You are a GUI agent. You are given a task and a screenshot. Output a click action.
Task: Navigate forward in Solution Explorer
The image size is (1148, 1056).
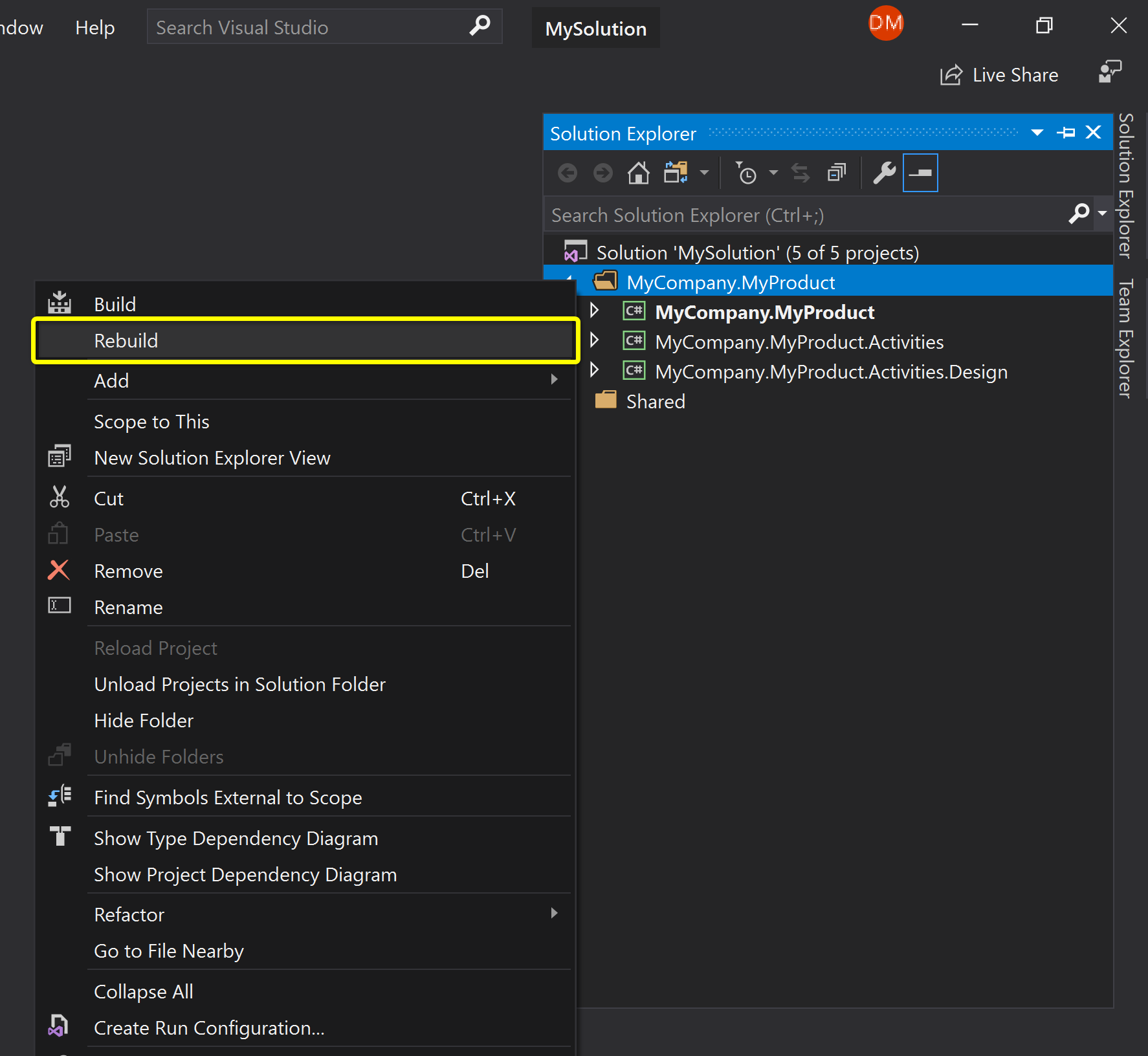point(602,173)
